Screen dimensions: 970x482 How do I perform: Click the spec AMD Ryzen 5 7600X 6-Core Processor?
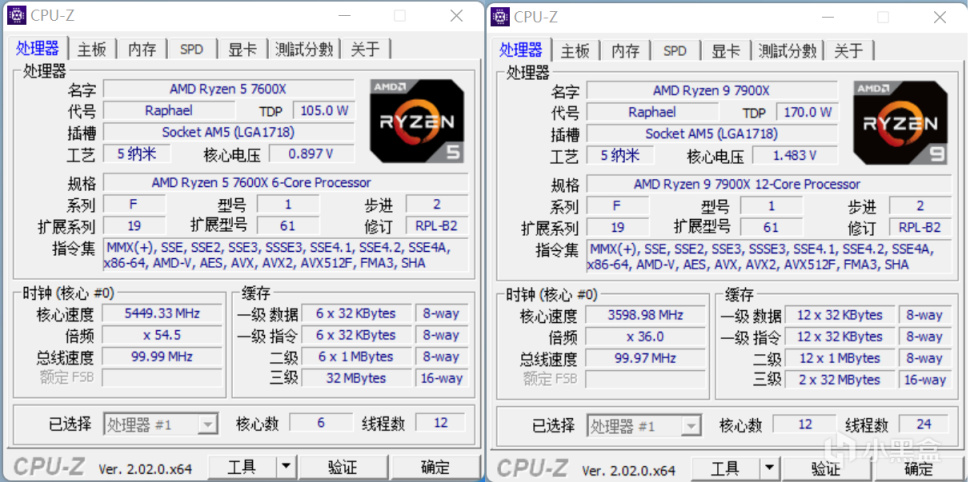(x=286, y=183)
